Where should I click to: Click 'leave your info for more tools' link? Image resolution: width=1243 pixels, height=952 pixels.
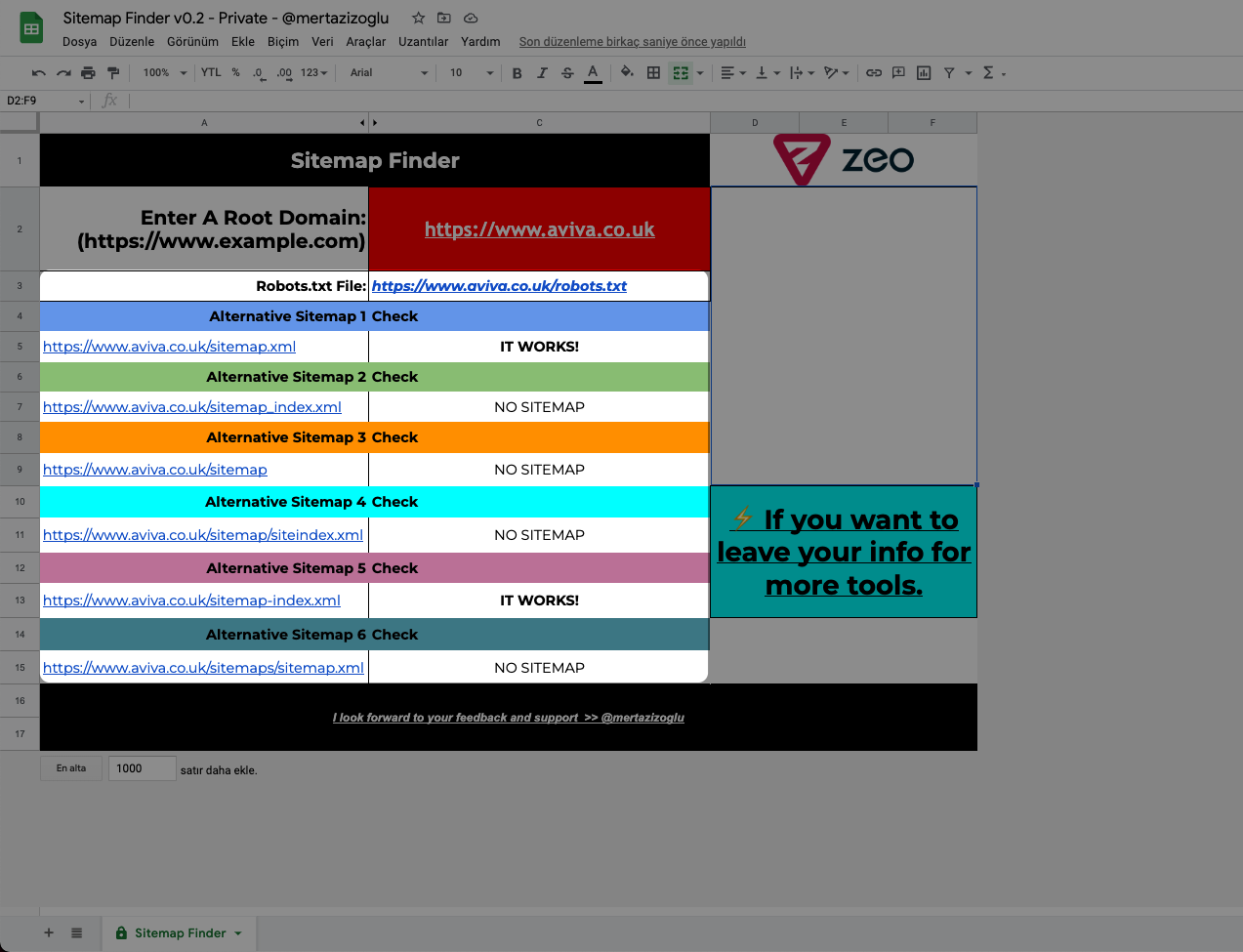pyautogui.click(x=844, y=552)
